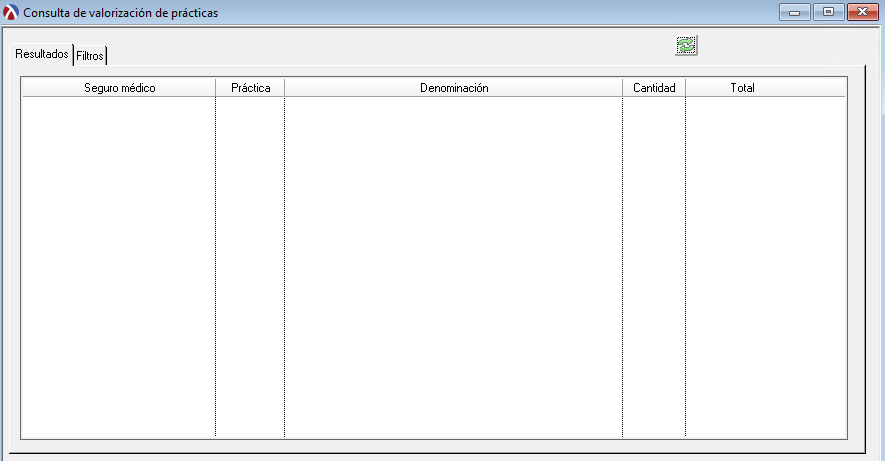Select the Resultados tab
The image size is (885, 461).
coord(43,54)
